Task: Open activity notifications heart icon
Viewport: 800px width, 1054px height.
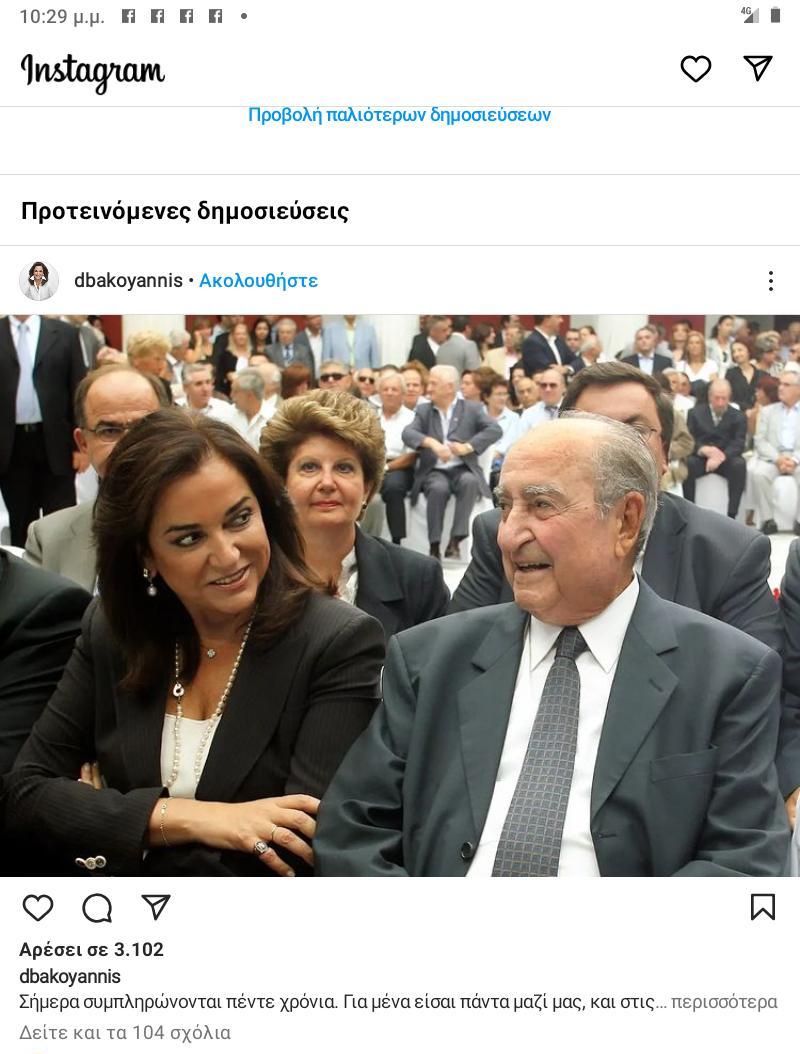Action: pyautogui.click(x=695, y=69)
